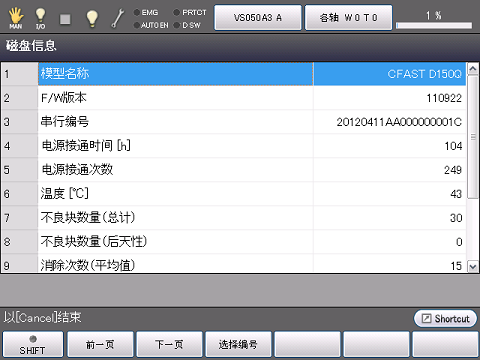The height and width of the screenshot is (360, 480).
Task: Click the VS050A3 A robot button
Action: pos(258,17)
